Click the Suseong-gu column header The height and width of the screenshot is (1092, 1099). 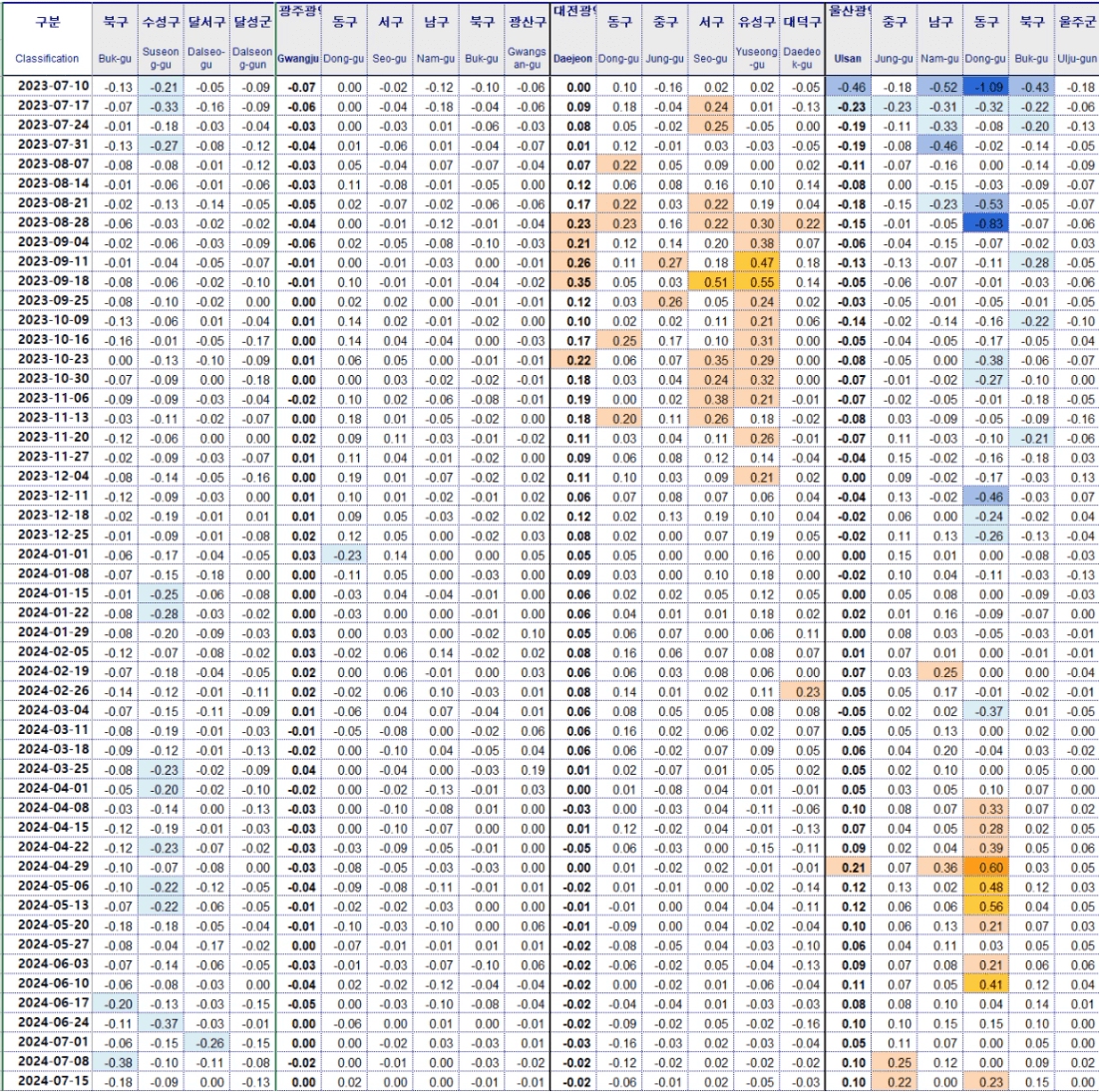coord(161,39)
